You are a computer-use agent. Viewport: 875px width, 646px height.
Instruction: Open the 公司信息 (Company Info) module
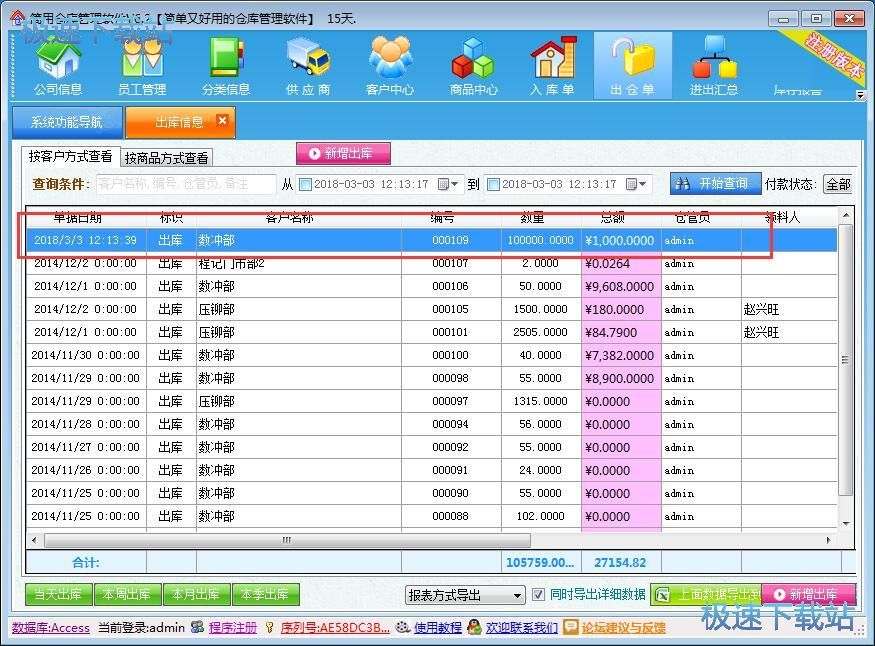point(57,63)
